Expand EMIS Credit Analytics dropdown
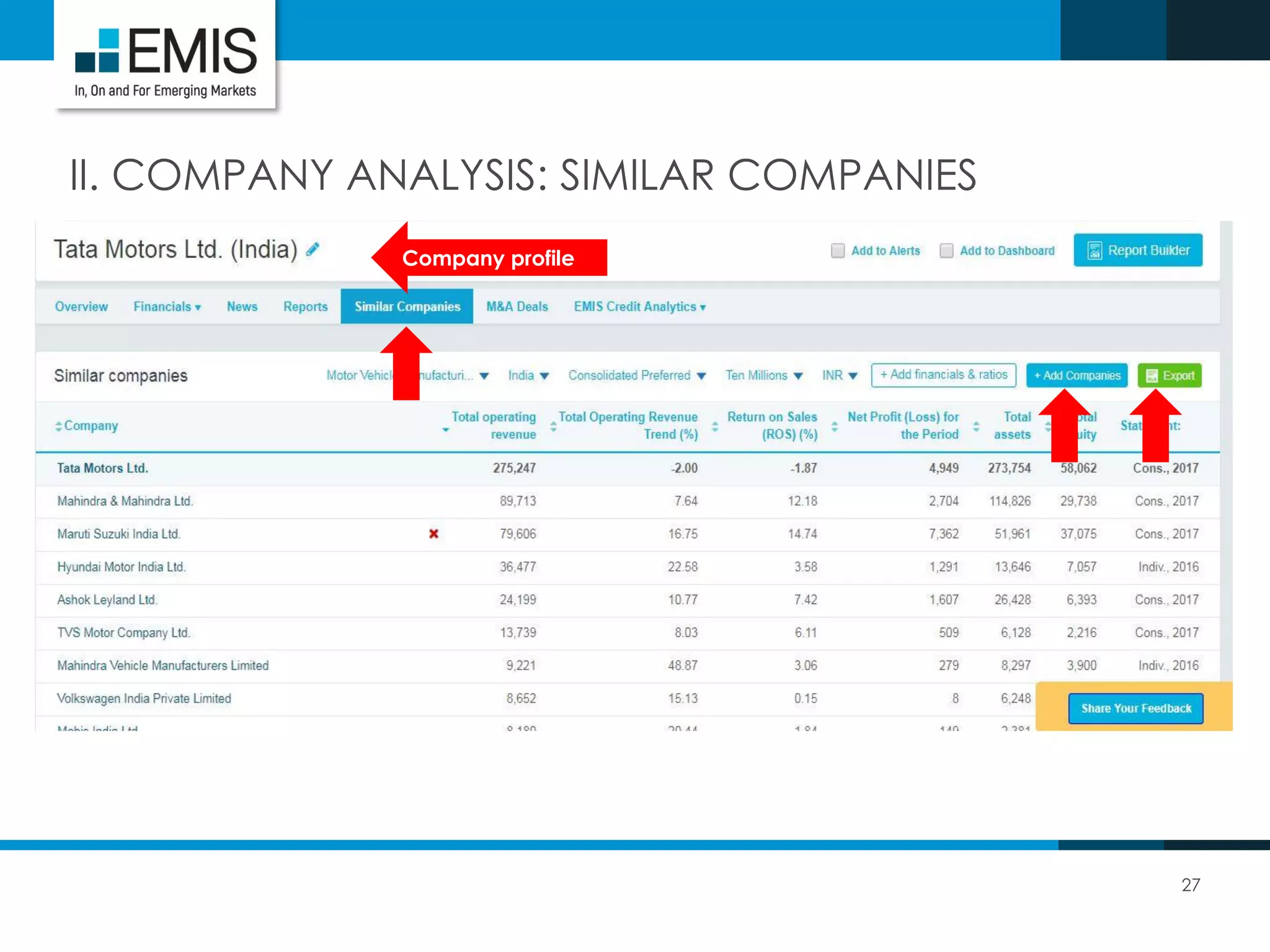Screen dimensions: 1270x952 pos(639,307)
